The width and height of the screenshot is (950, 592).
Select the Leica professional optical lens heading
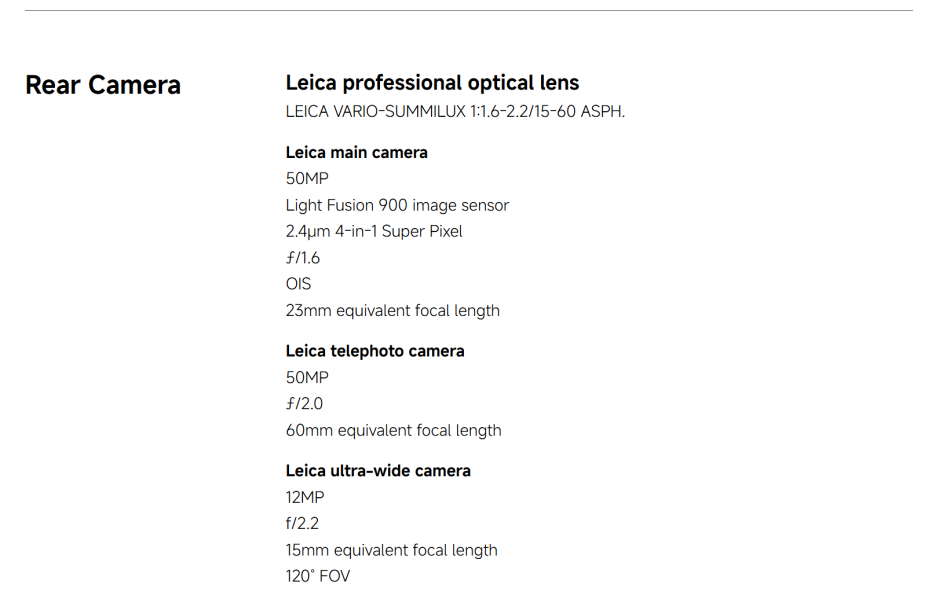coord(432,83)
